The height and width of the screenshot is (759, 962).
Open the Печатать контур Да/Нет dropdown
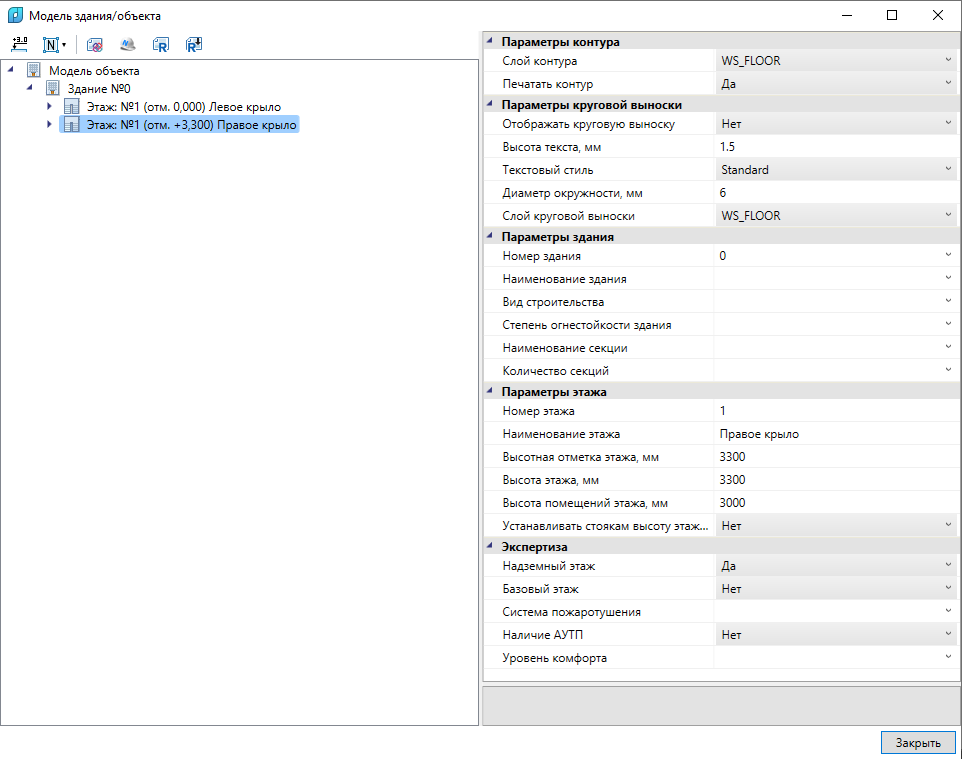click(x=836, y=84)
